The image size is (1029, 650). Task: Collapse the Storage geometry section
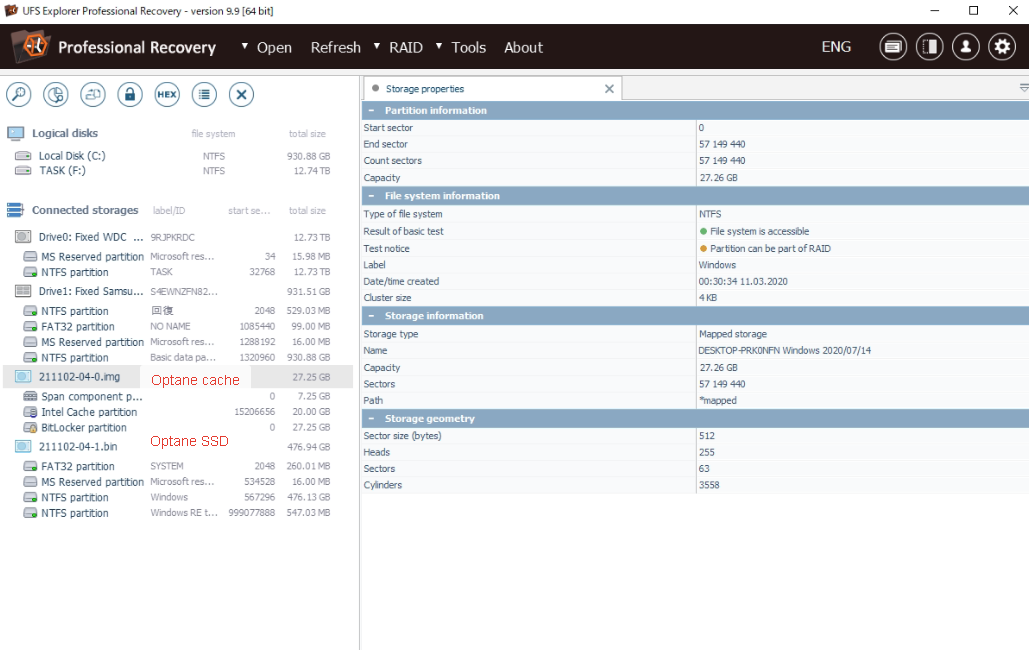coord(371,418)
